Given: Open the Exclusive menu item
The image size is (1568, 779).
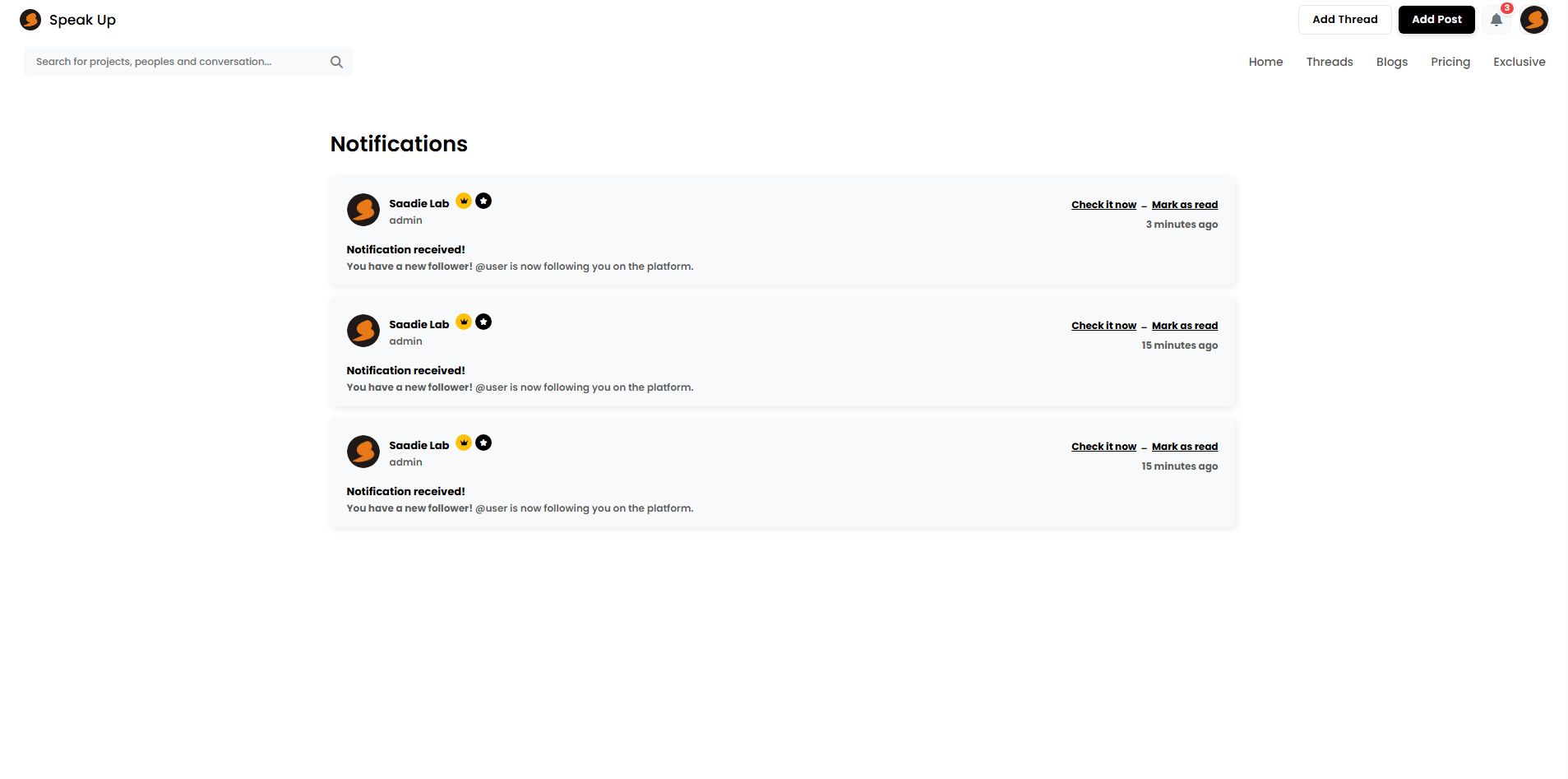Looking at the screenshot, I should point(1519,62).
